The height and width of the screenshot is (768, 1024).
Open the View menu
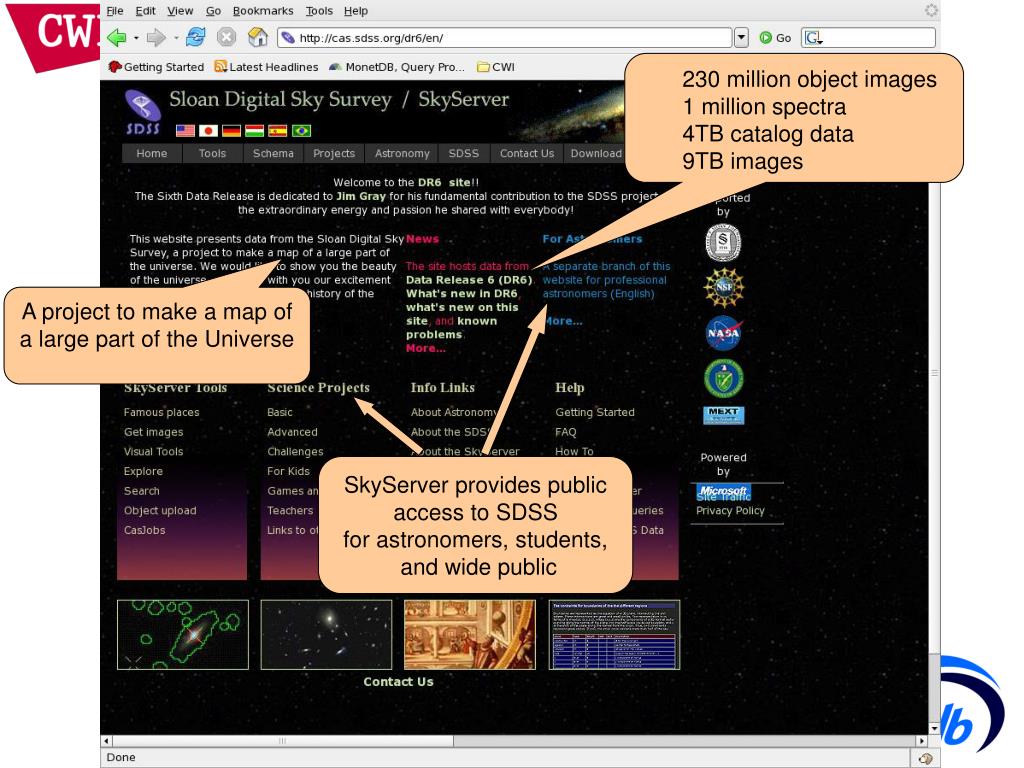point(180,10)
